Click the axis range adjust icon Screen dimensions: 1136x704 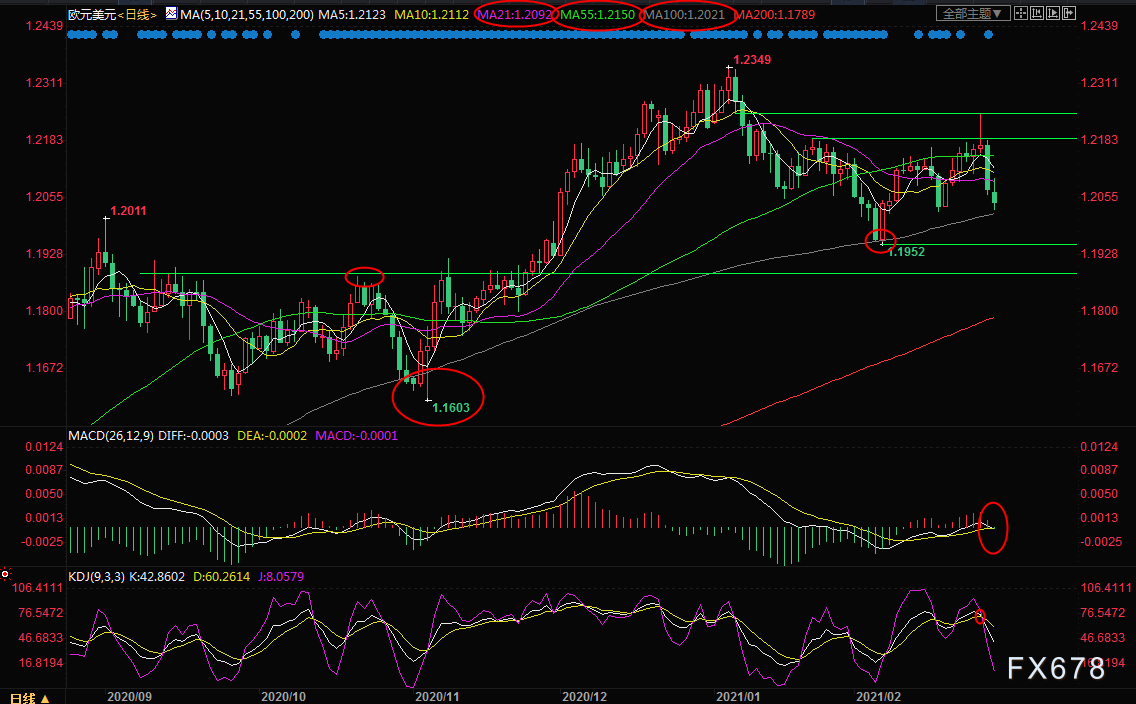click(1037, 13)
